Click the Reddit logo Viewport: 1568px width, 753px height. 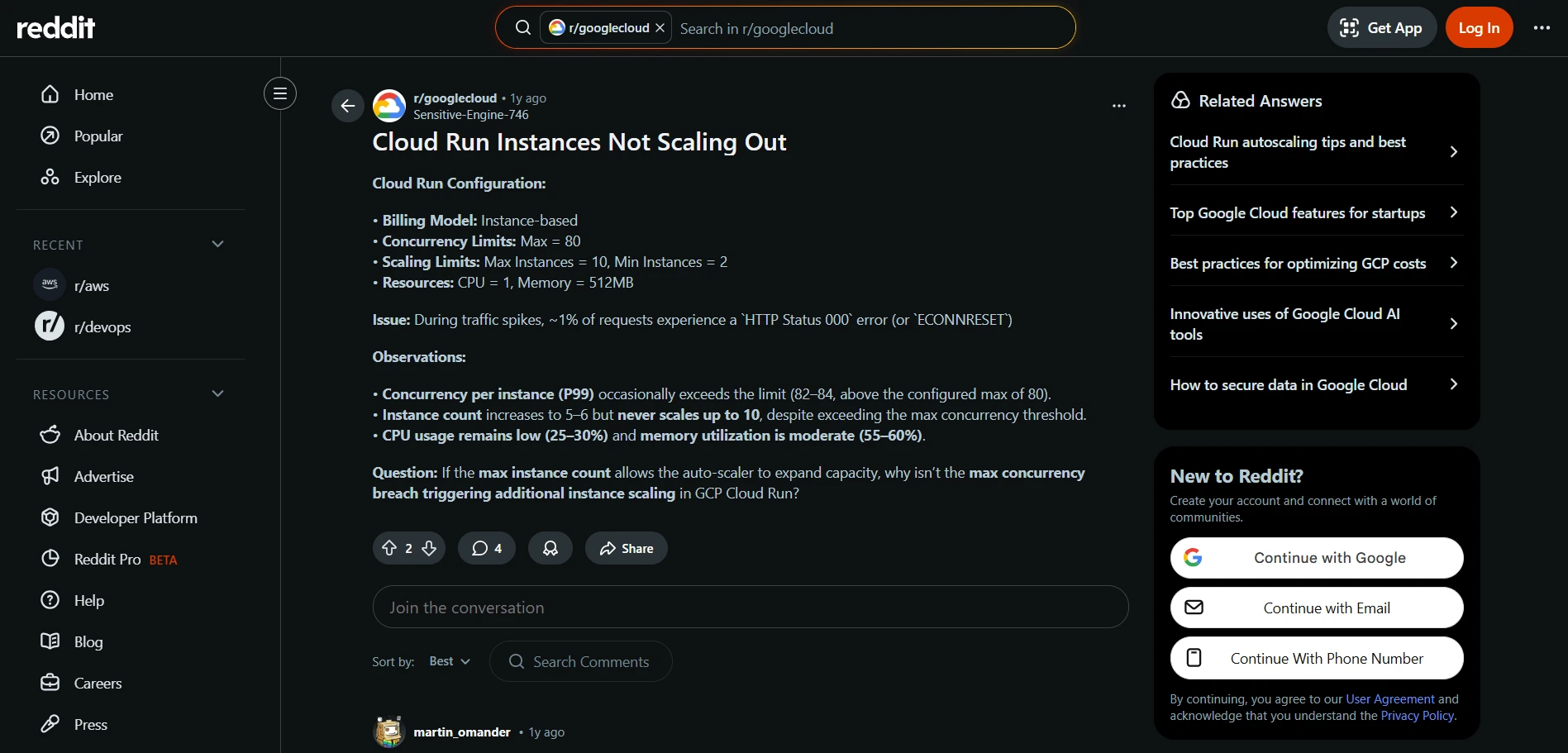pos(56,28)
